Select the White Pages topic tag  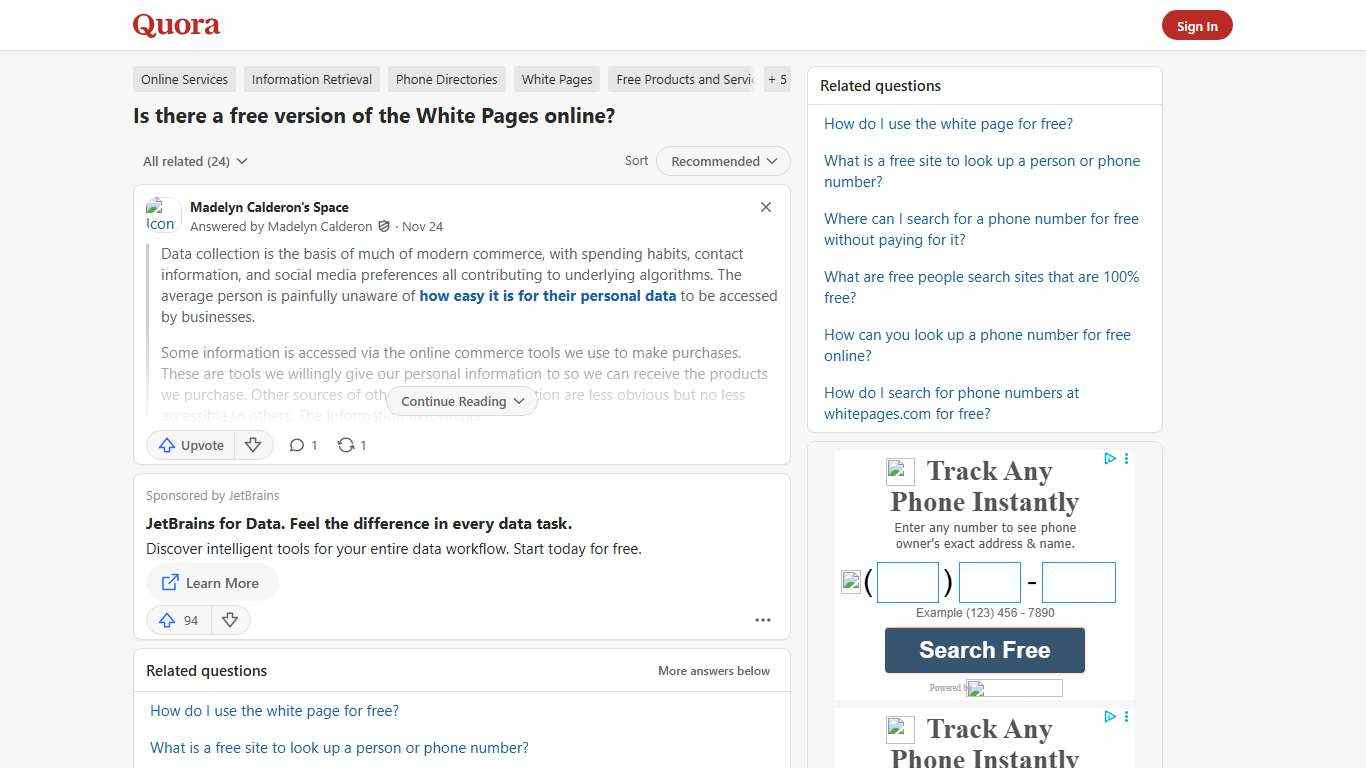[556, 79]
